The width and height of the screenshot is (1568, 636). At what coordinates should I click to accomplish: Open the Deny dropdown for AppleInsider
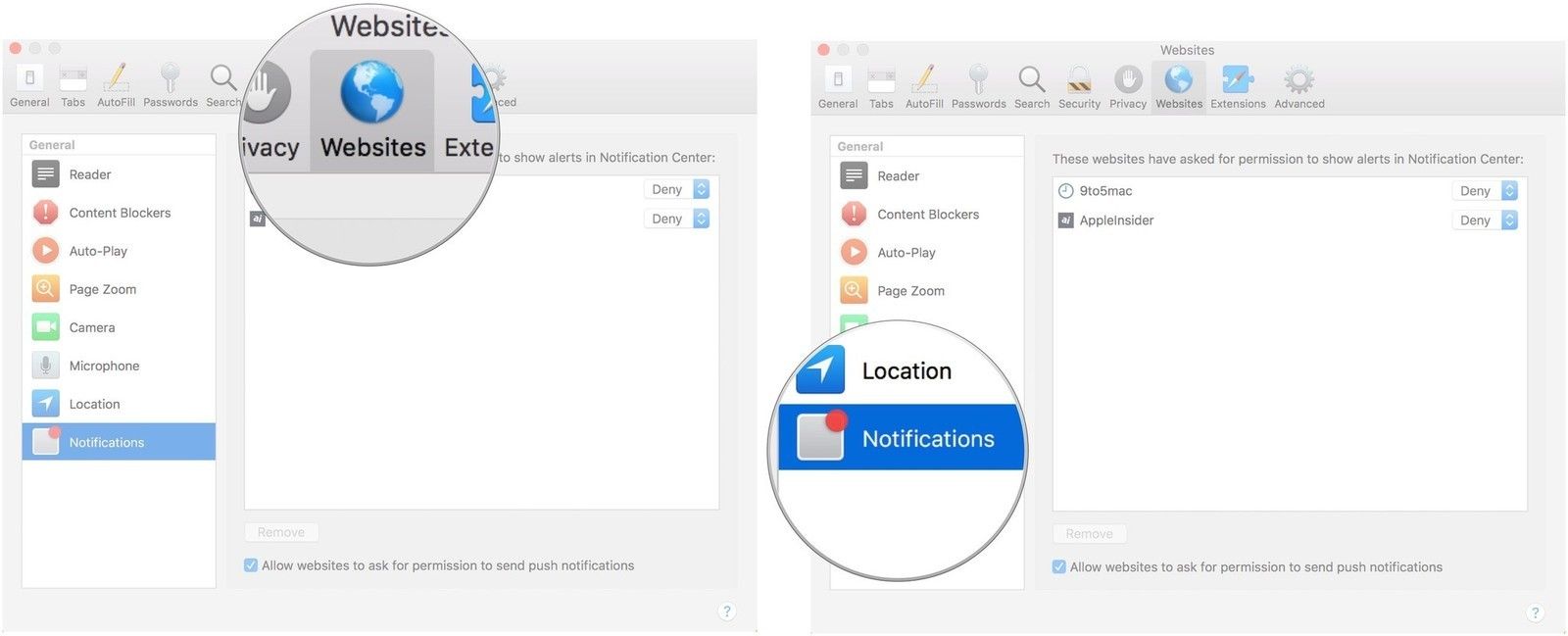point(1485,220)
